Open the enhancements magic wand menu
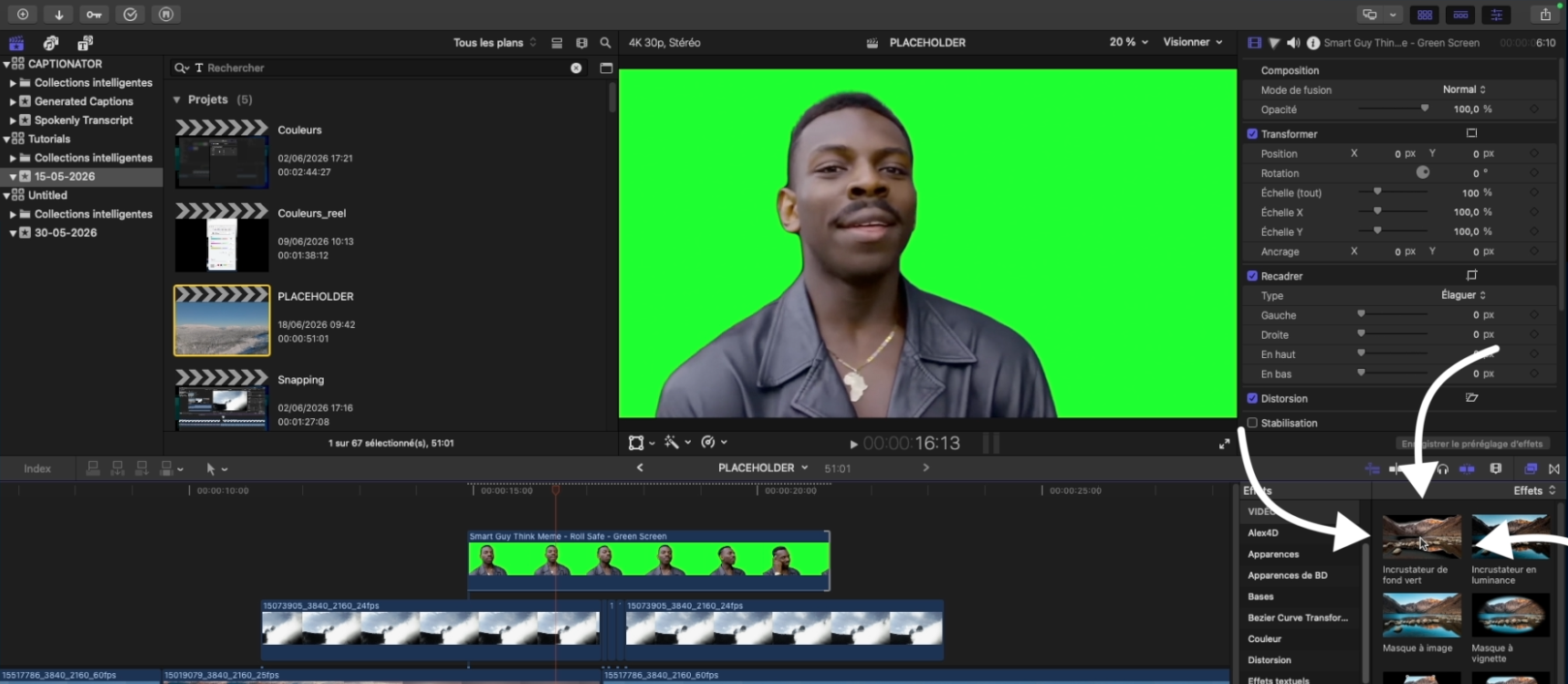Image resolution: width=1568 pixels, height=684 pixels. click(x=677, y=443)
